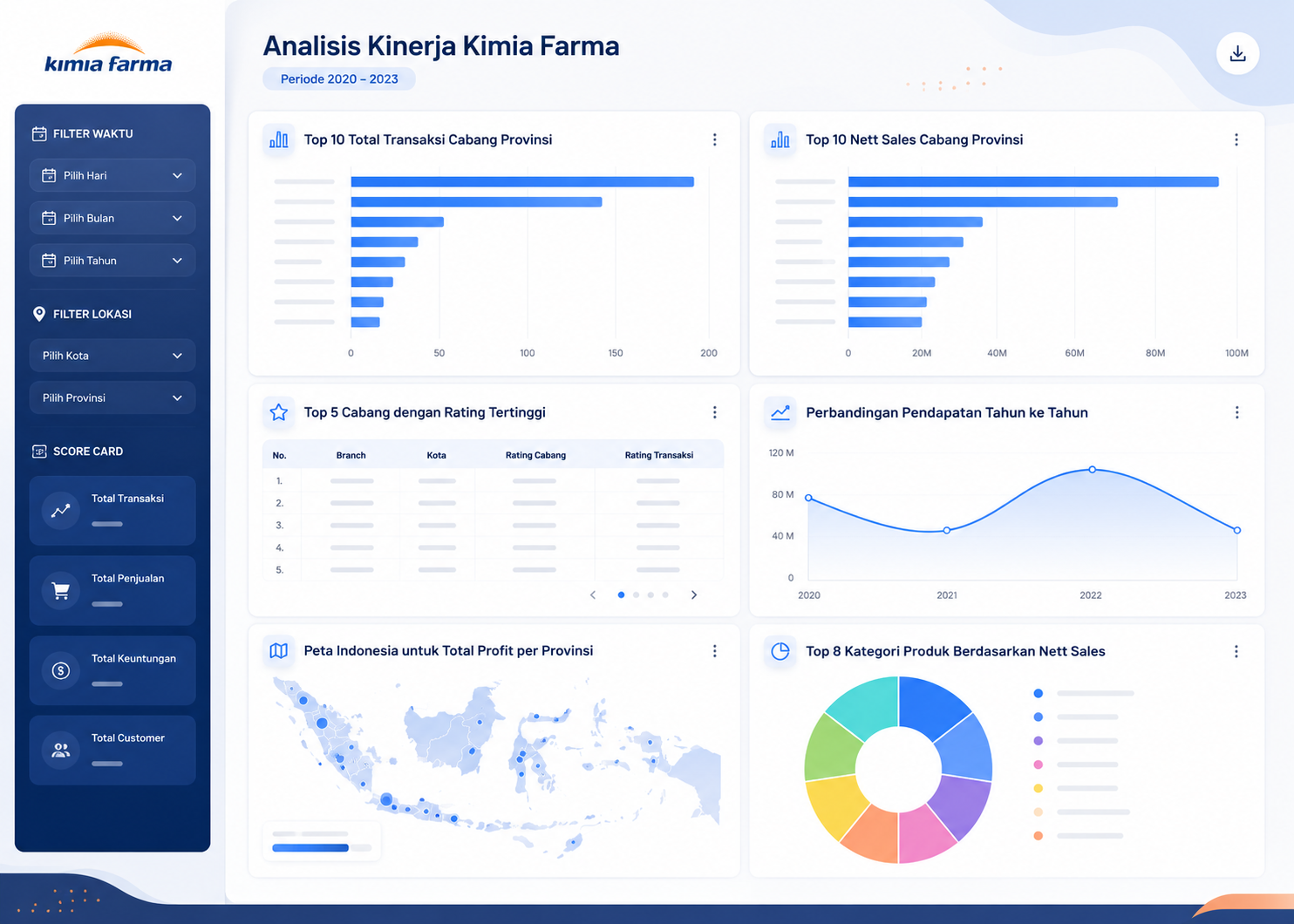Image resolution: width=1294 pixels, height=924 pixels.
Task: Click the longest bar in Nett Sales chart
Action: [x=1033, y=182]
